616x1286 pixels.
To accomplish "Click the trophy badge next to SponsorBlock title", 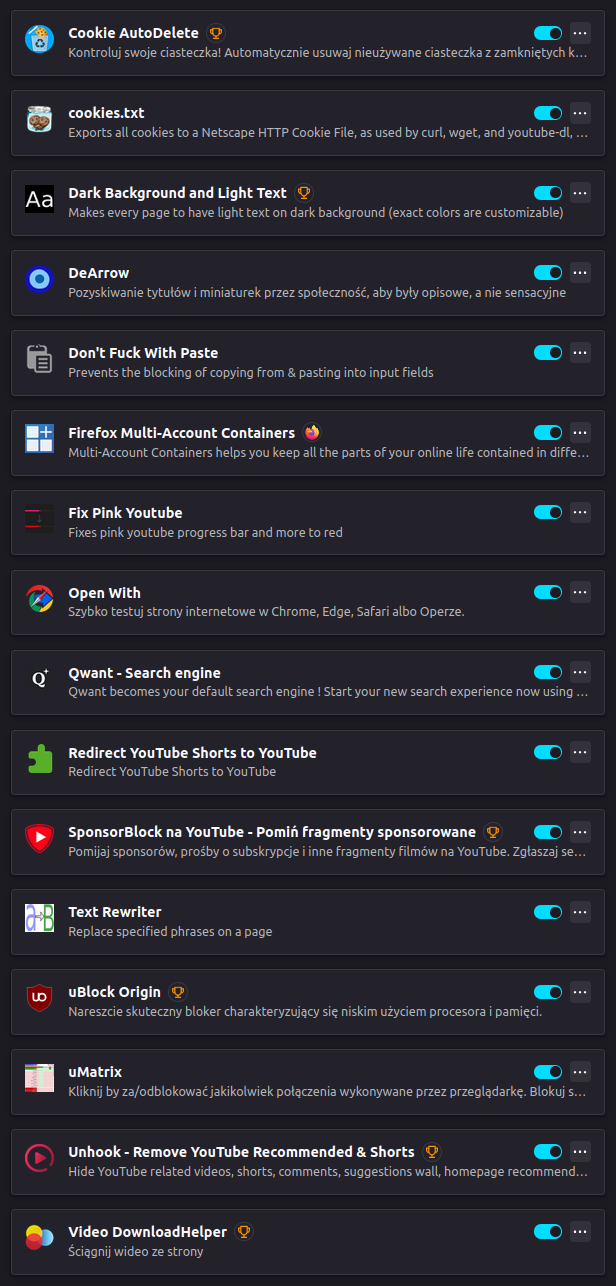I will 492,832.
